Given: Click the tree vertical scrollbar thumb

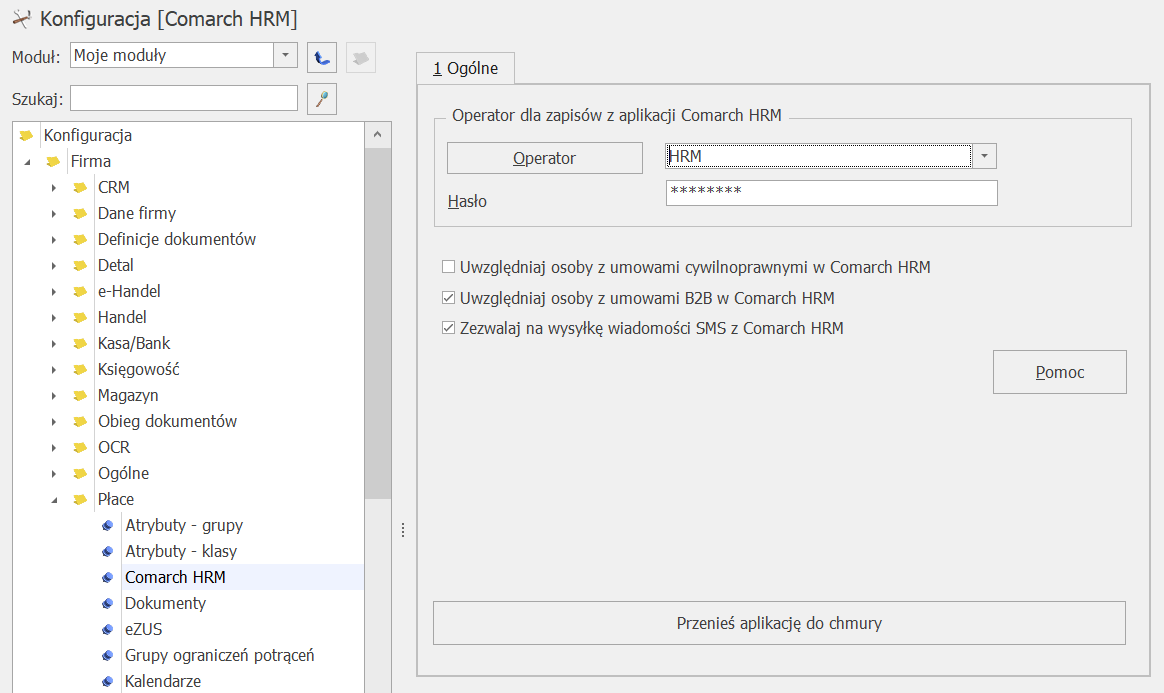Looking at the screenshot, I should coord(377,323).
